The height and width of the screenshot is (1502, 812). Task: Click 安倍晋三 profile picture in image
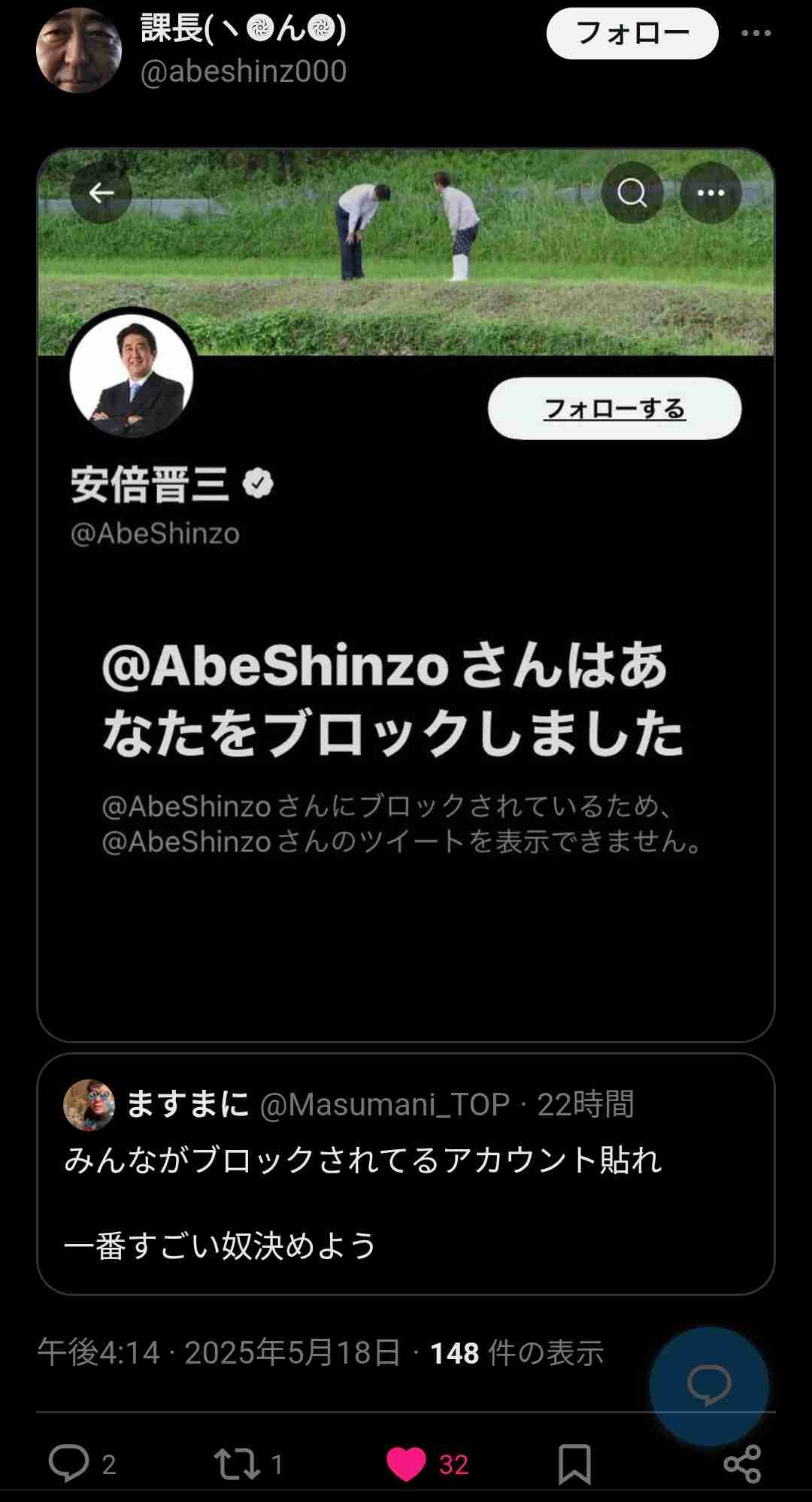132,375
